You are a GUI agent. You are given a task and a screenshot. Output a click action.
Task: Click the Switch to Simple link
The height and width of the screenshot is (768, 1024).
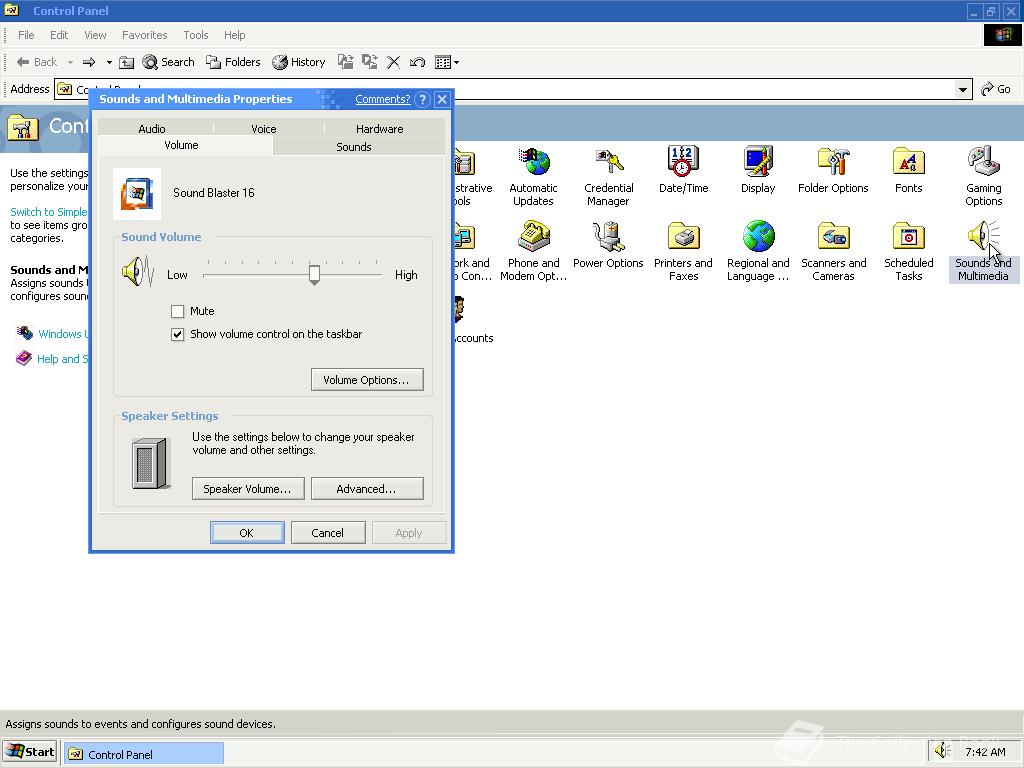click(48, 212)
